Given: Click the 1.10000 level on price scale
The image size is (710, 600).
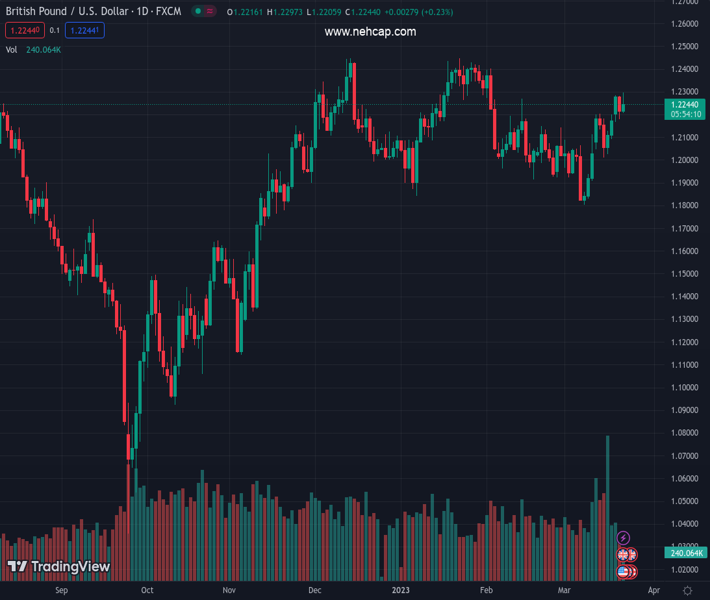Looking at the screenshot, I should [x=685, y=388].
